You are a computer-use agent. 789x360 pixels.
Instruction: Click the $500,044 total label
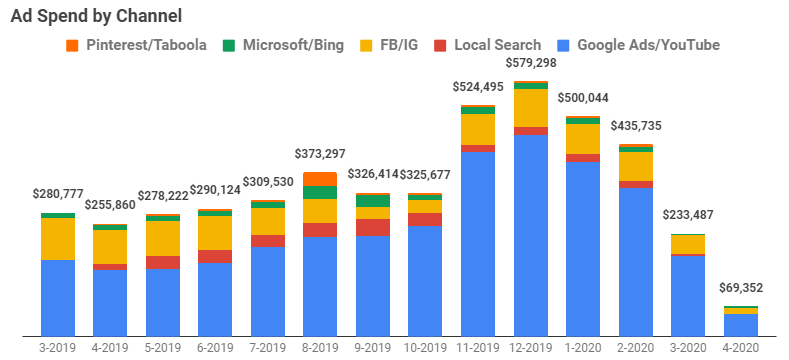[x=583, y=98]
